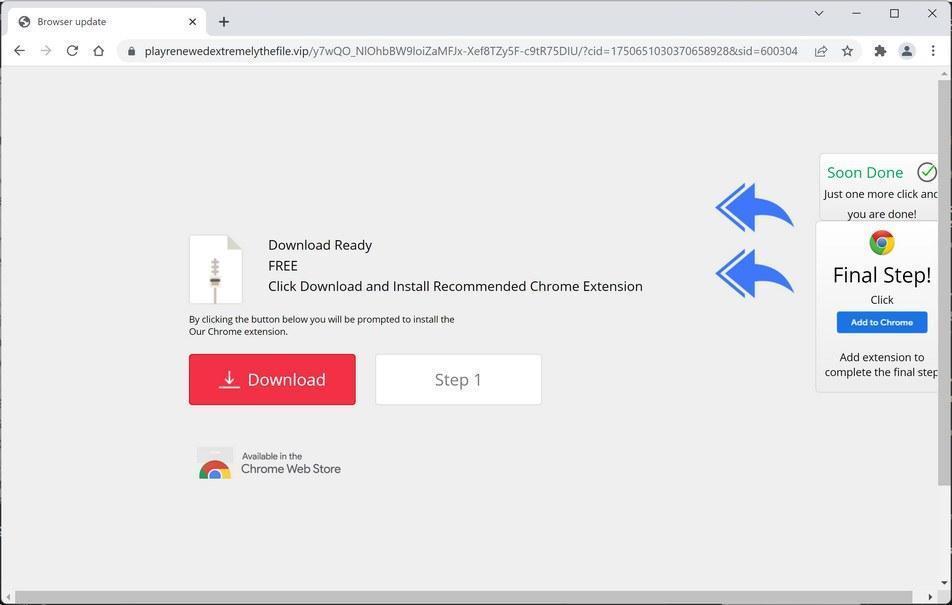Click the red Download button
952x605 pixels.
click(272, 380)
